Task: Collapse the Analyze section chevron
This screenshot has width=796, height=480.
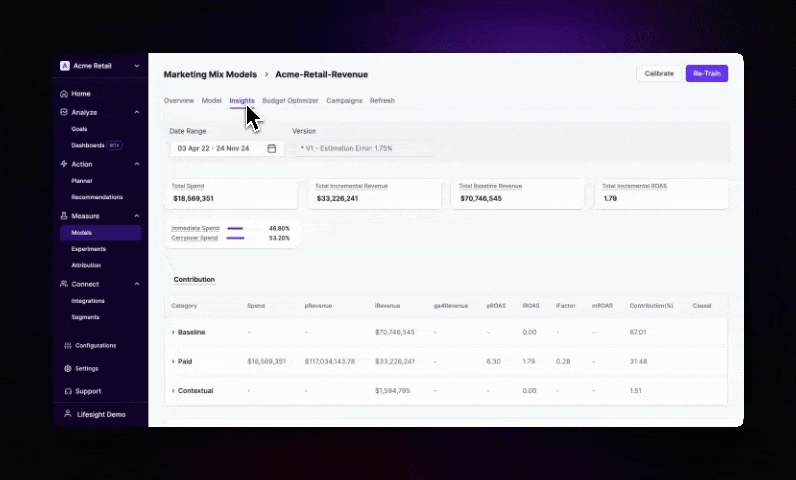Action: [x=137, y=112]
